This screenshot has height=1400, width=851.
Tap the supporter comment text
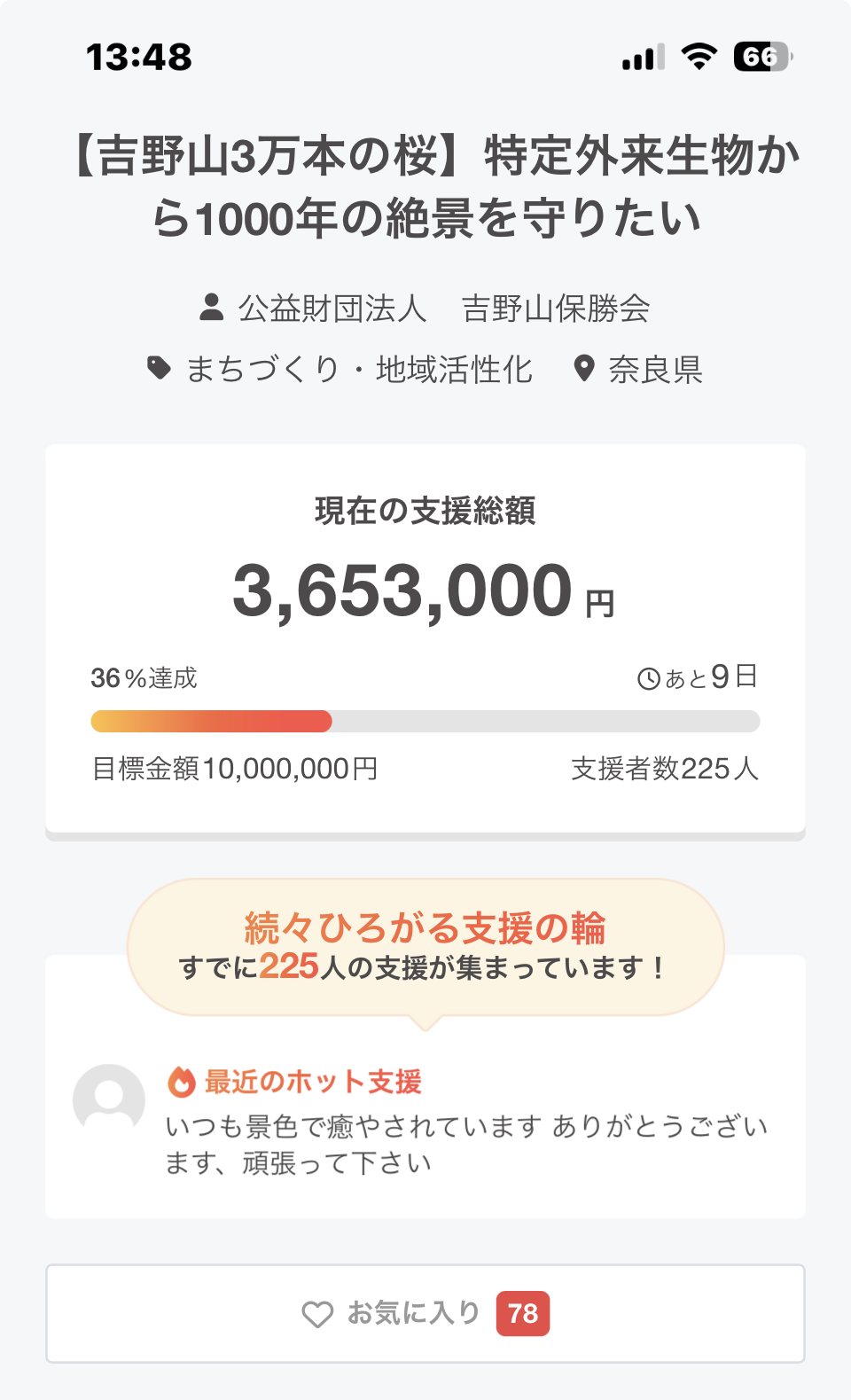tap(466, 1145)
